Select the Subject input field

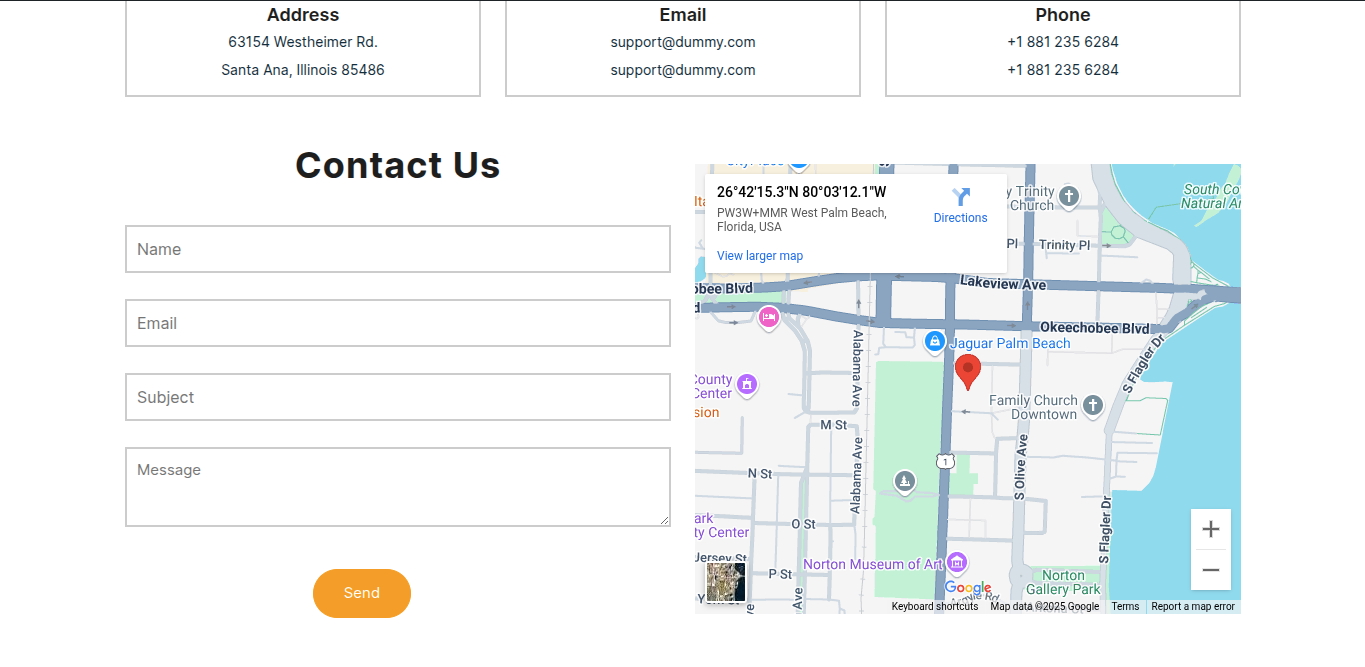(397, 397)
